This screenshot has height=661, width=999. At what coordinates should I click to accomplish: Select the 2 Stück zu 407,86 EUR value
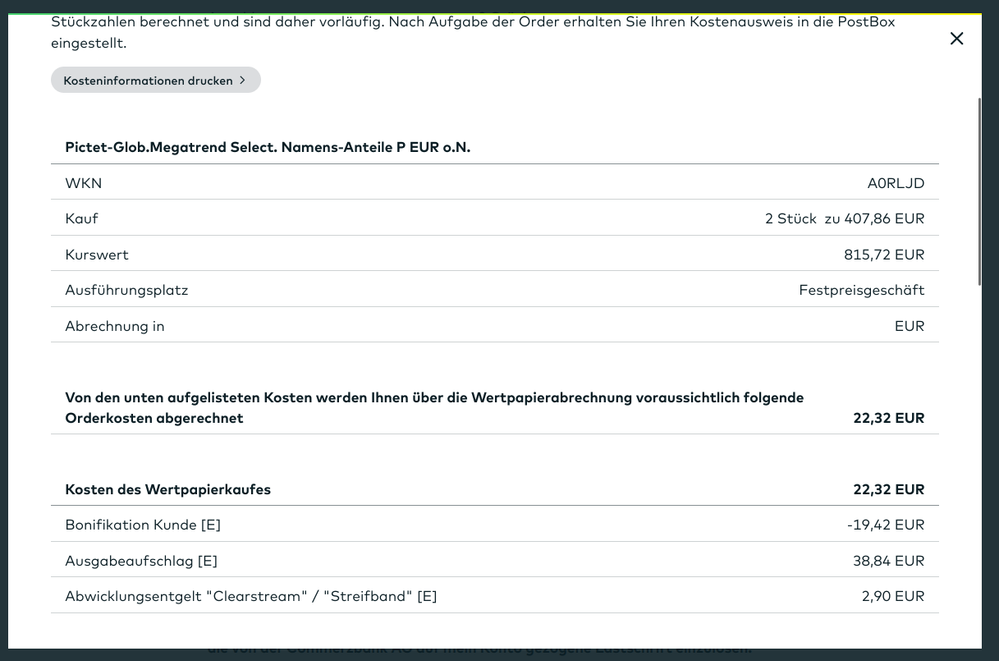tap(844, 218)
